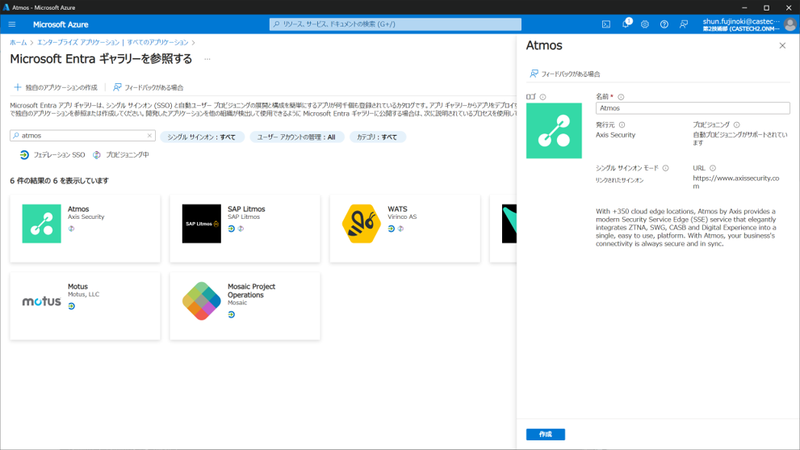
Task: Open ユーザー アカウントの管理 filter pill
Action: coord(296,137)
